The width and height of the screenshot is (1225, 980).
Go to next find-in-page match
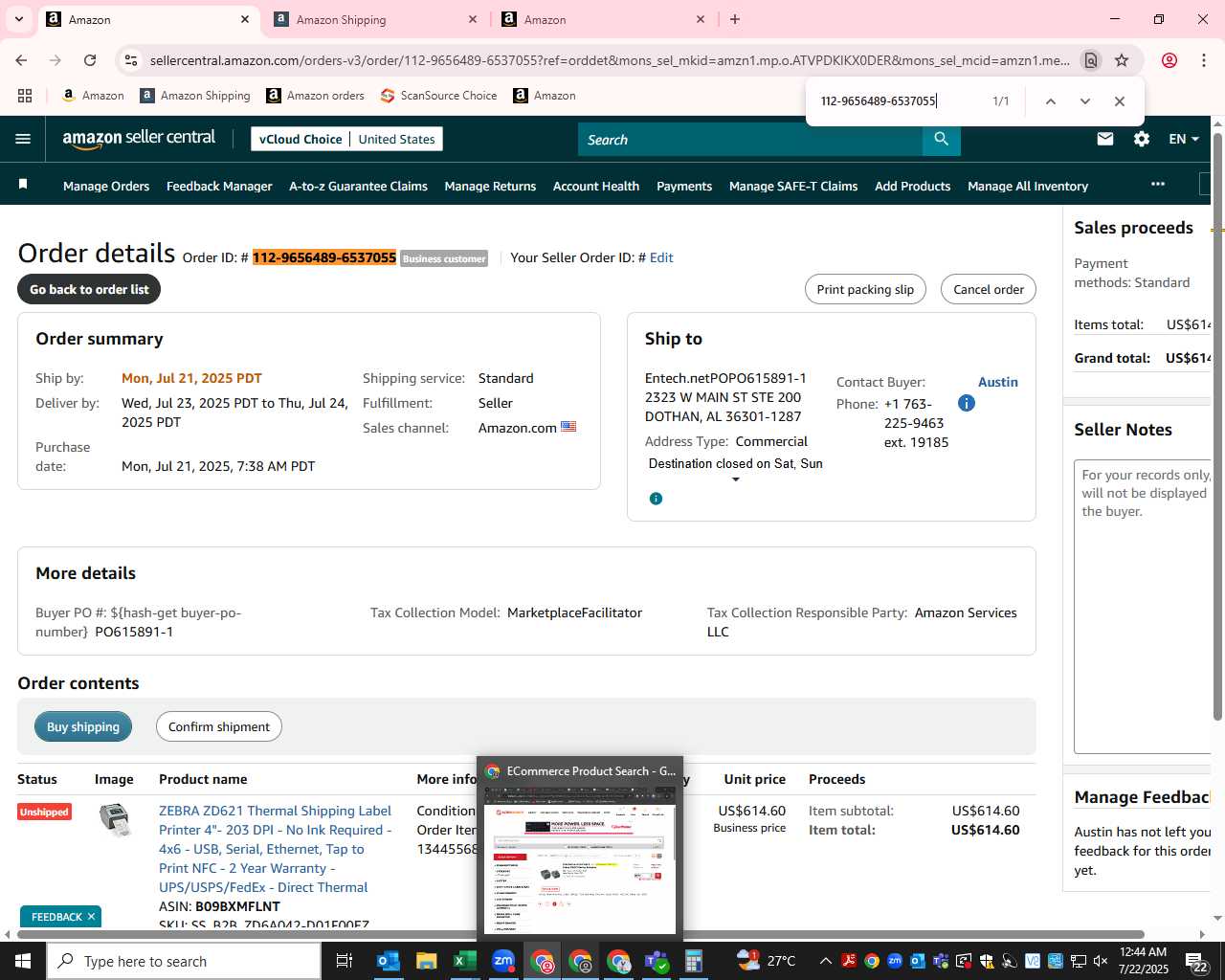1084,101
